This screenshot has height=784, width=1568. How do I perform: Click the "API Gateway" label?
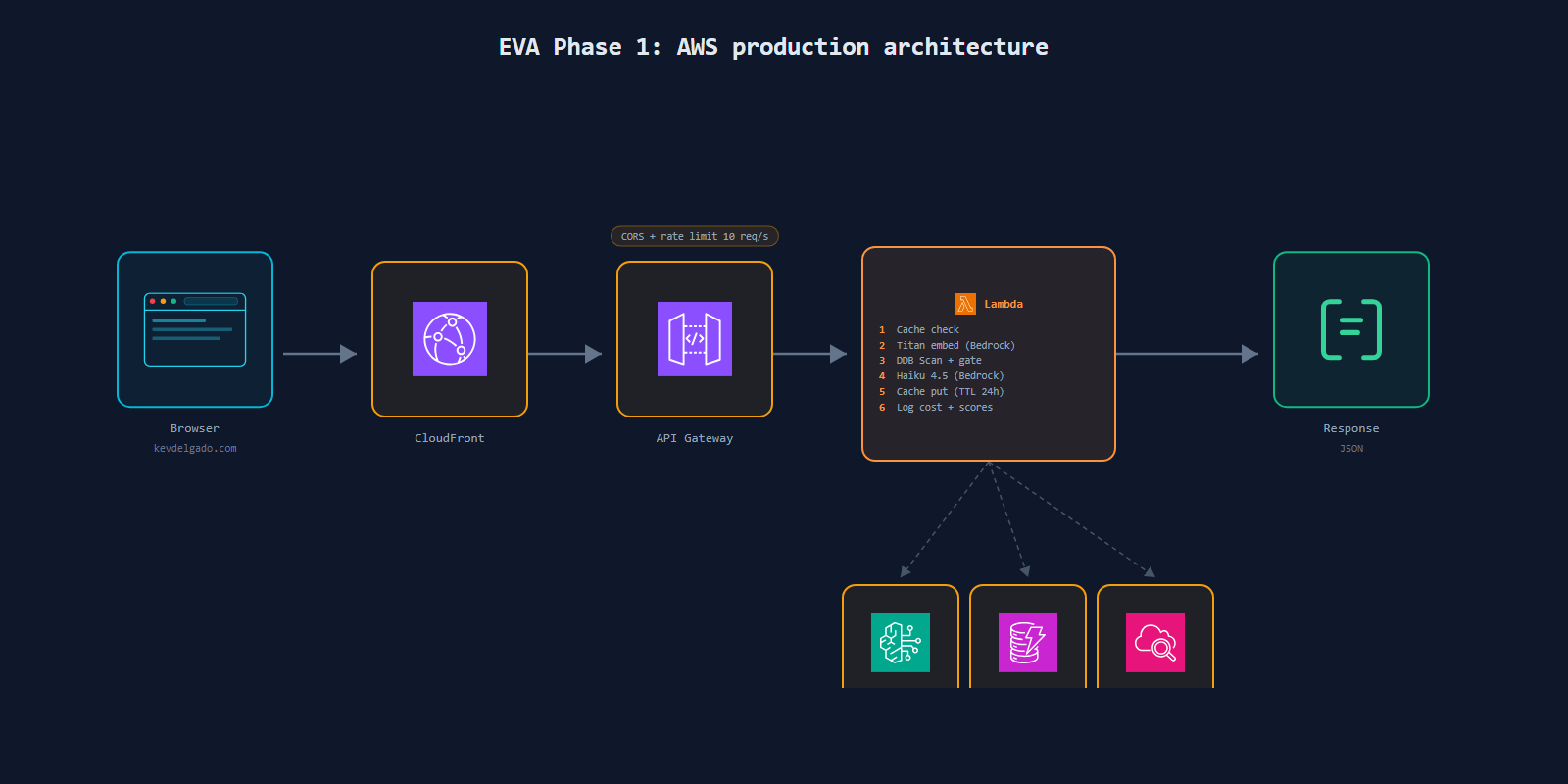coord(695,438)
